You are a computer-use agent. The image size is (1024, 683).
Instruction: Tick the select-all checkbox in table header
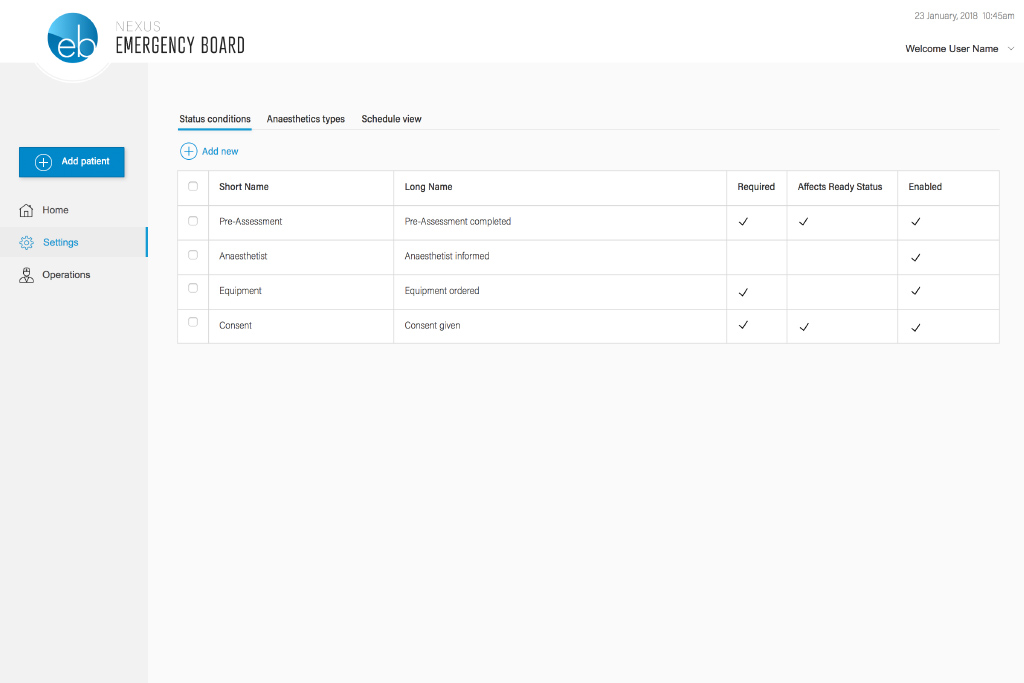pyautogui.click(x=193, y=186)
